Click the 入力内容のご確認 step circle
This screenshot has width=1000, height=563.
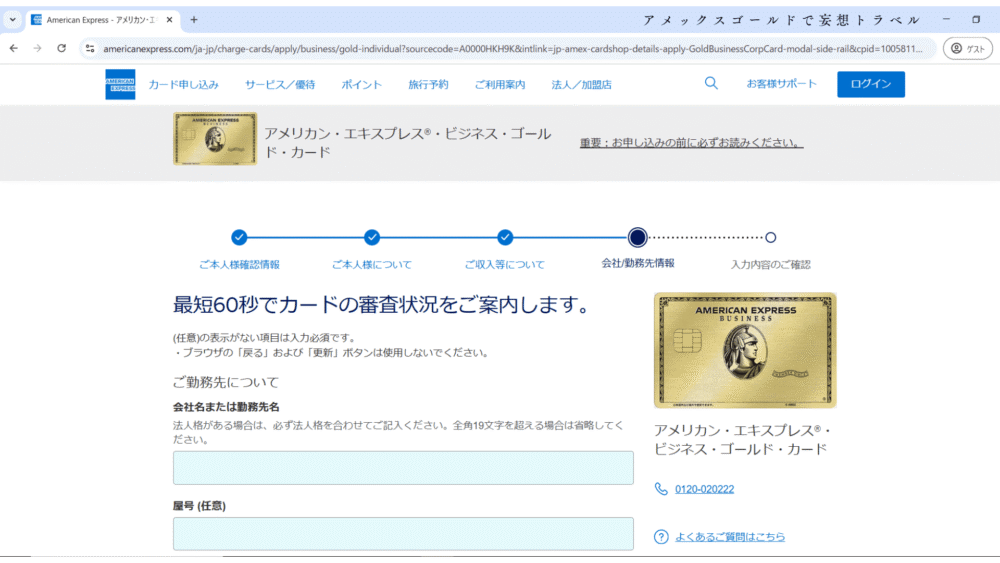(770, 237)
